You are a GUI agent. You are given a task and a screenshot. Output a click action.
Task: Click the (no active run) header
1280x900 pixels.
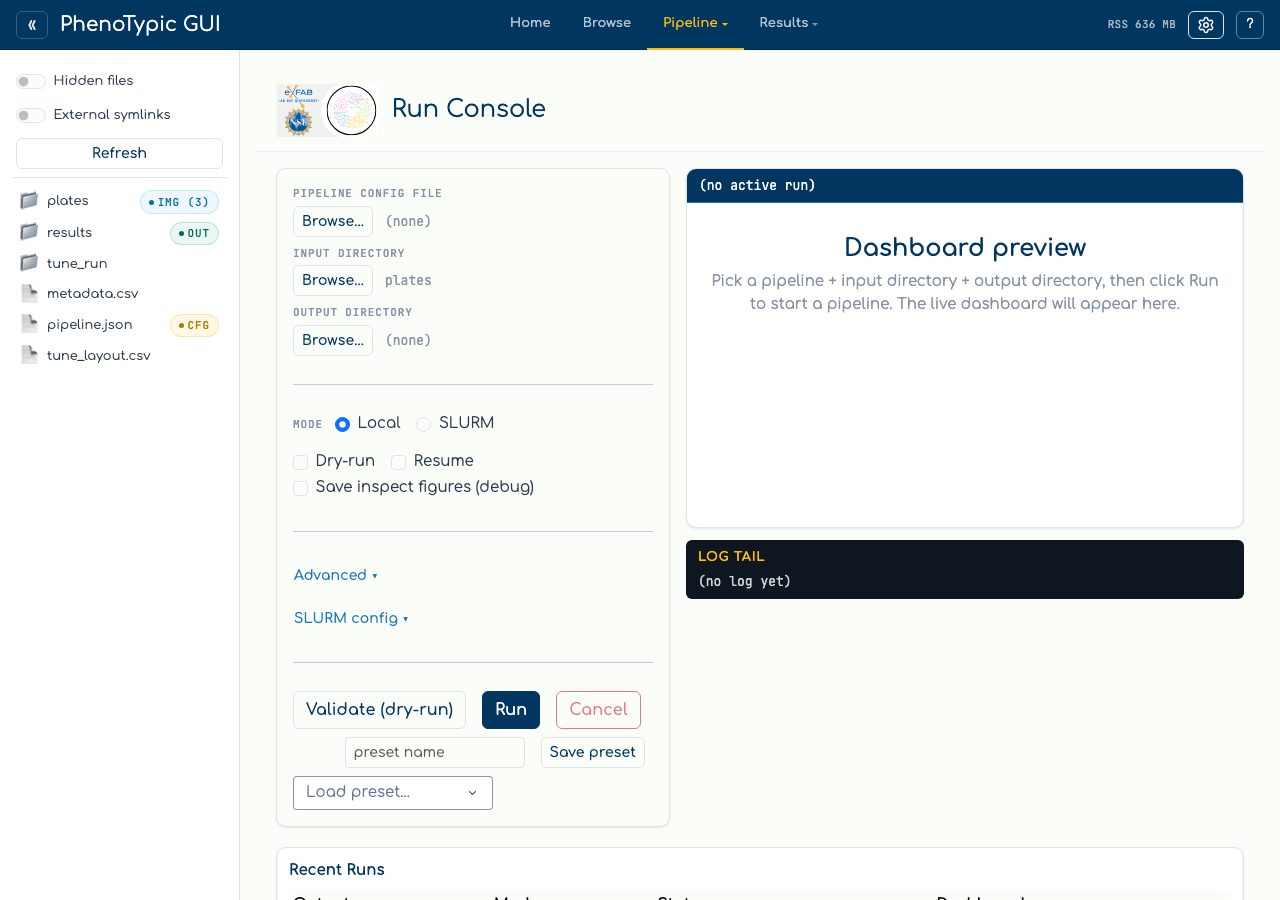tap(757, 185)
